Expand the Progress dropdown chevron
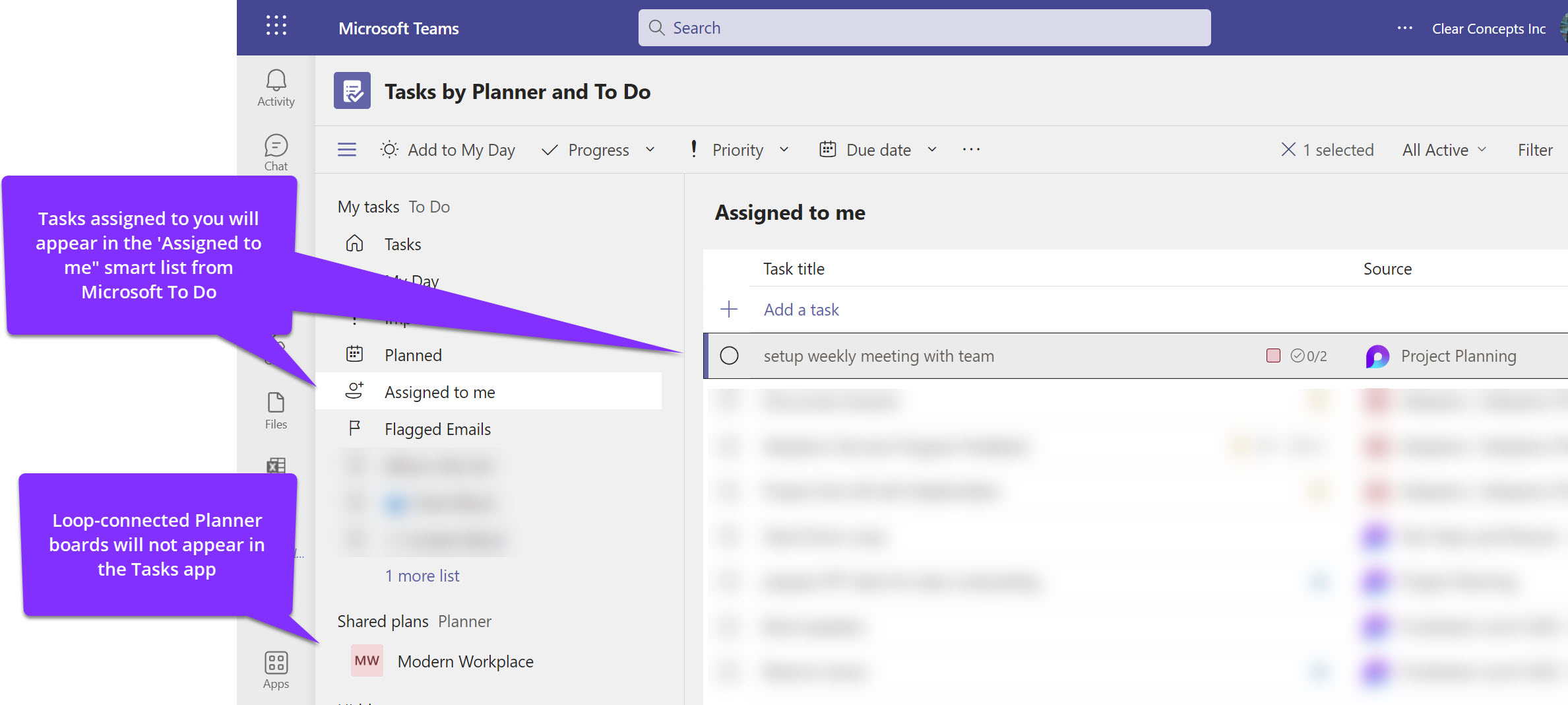This screenshot has height=705, width=1568. pos(650,150)
